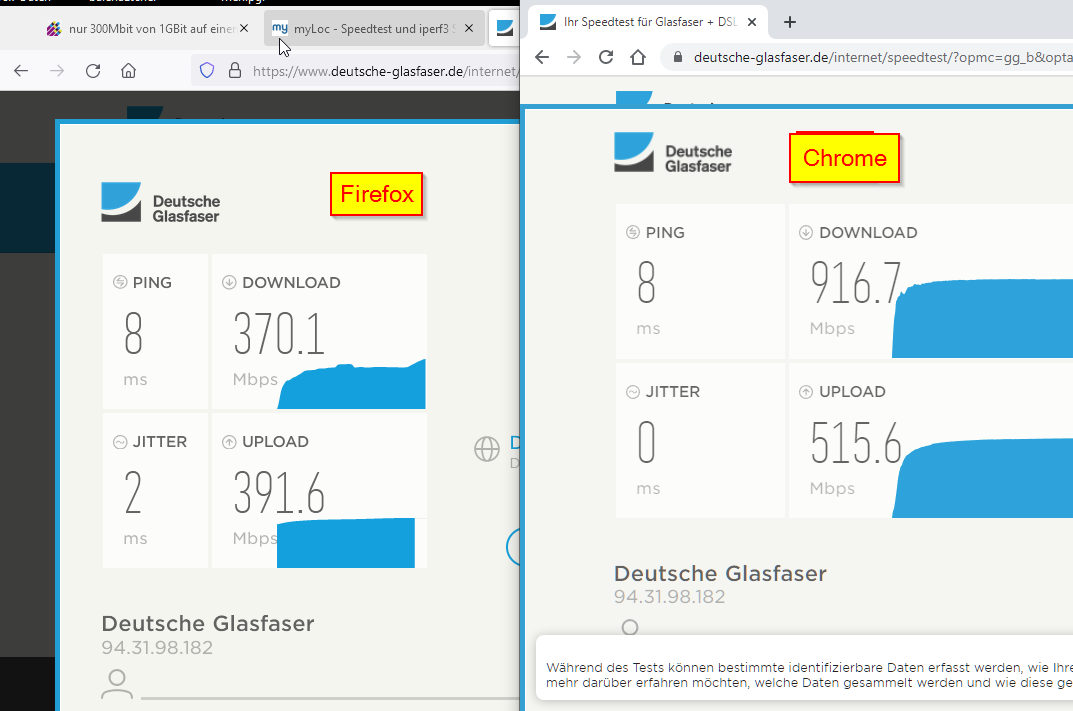Click 515.6 upload value in Chrome

(x=855, y=443)
